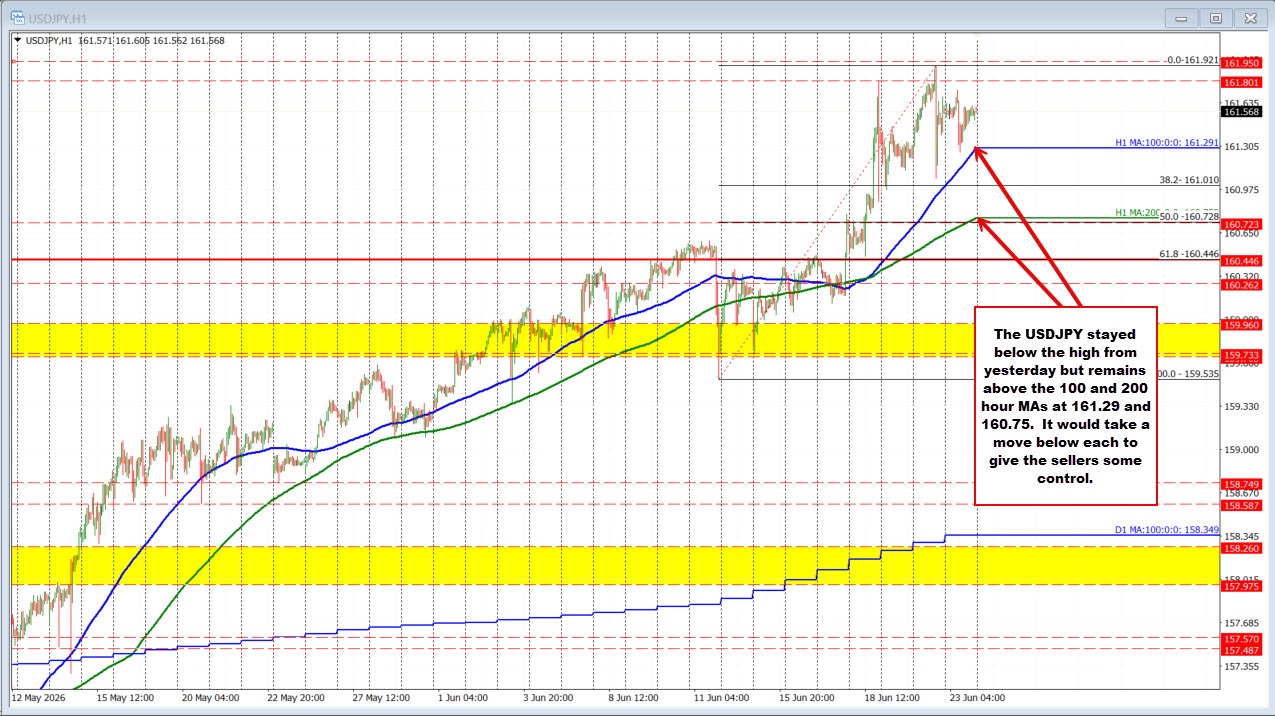This screenshot has height=716, width=1275.
Task: Restore down the USDJPY,H1 chart window
Action: coord(1217,17)
